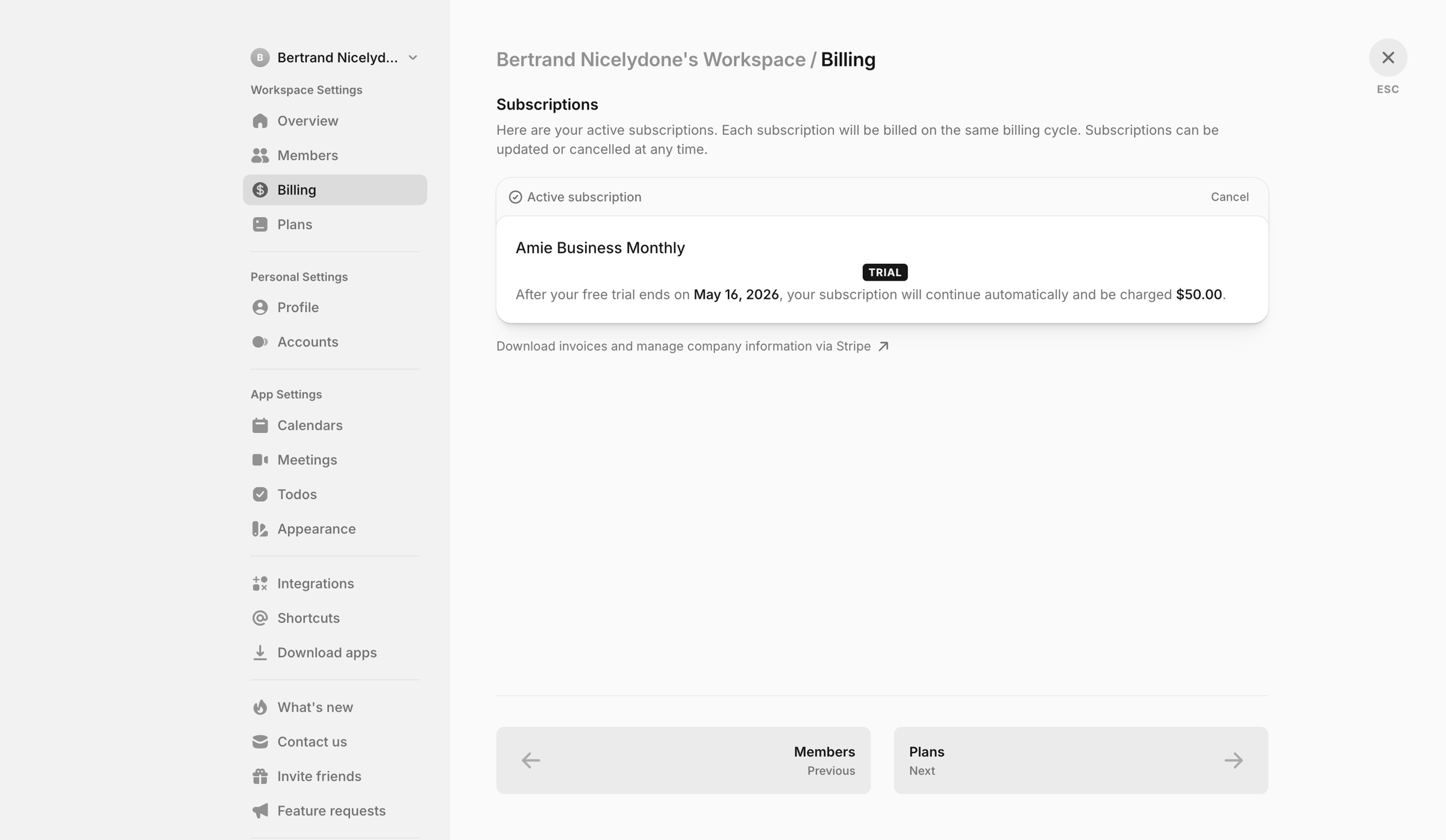The height and width of the screenshot is (840, 1446).
Task: Open Invite friends
Action: click(x=334, y=776)
